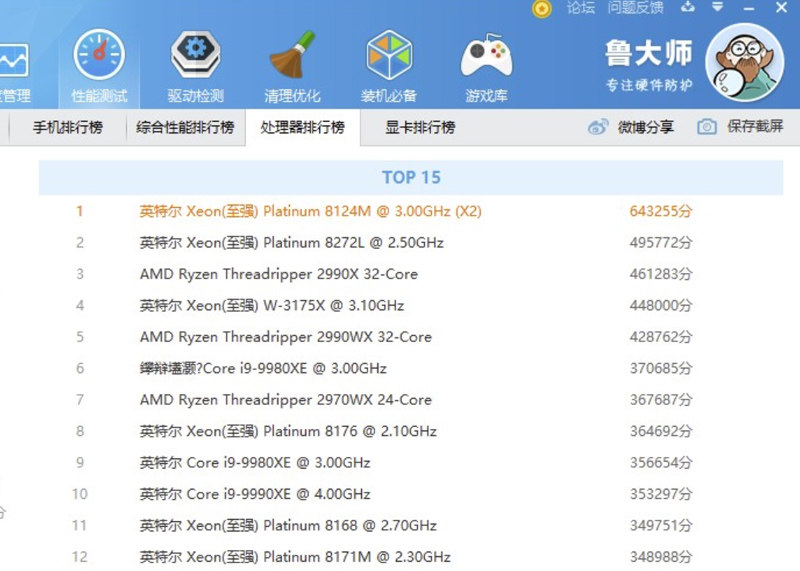Click the 保存截屏 save screenshot button
Viewport: 800px width, 571px height.
tap(740, 127)
